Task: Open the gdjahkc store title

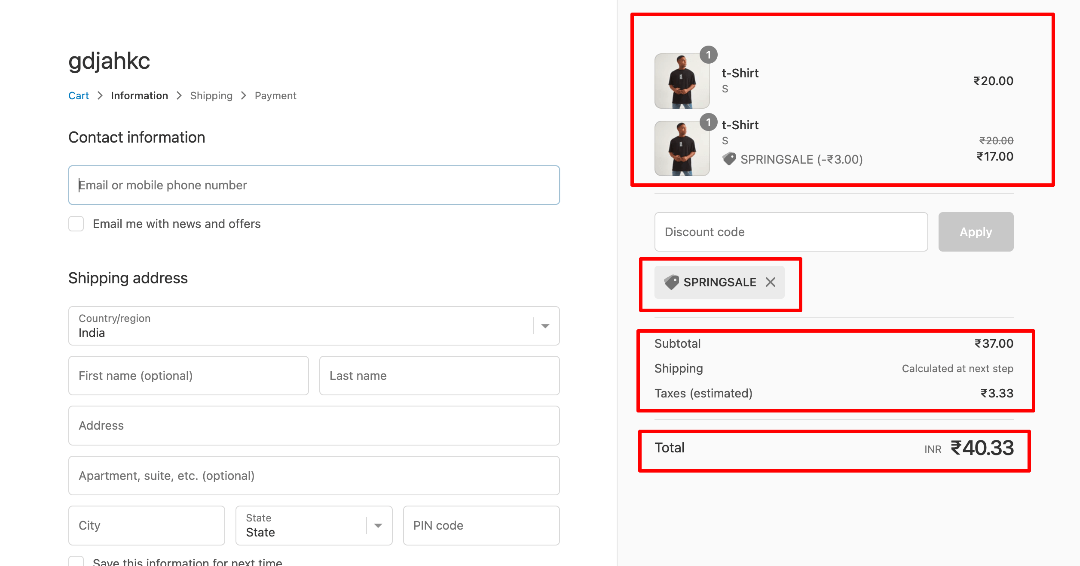Action: [x=109, y=61]
